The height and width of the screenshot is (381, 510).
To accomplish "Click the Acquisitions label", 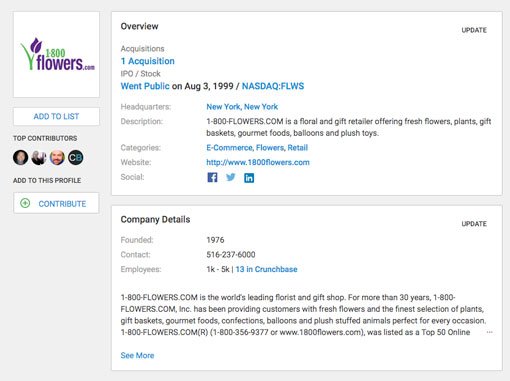I will tap(142, 49).
